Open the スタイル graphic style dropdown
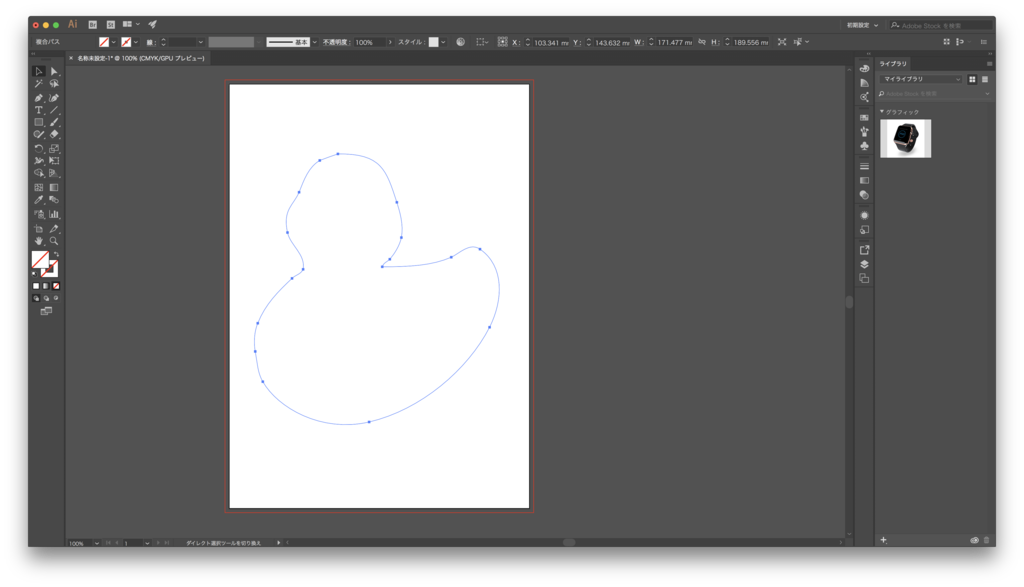The height and width of the screenshot is (587, 1024). pyautogui.click(x=443, y=42)
